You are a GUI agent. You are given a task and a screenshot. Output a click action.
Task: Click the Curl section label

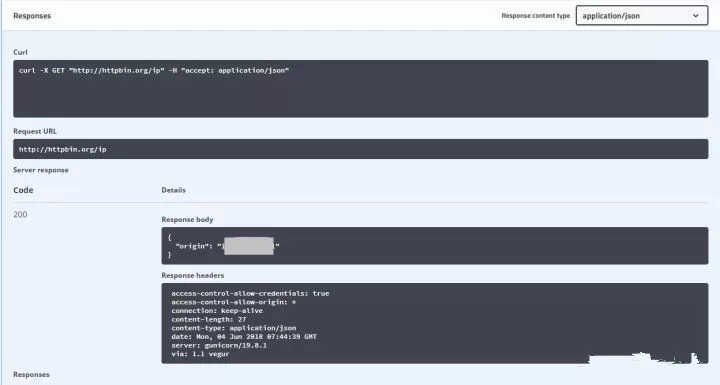coord(20,52)
